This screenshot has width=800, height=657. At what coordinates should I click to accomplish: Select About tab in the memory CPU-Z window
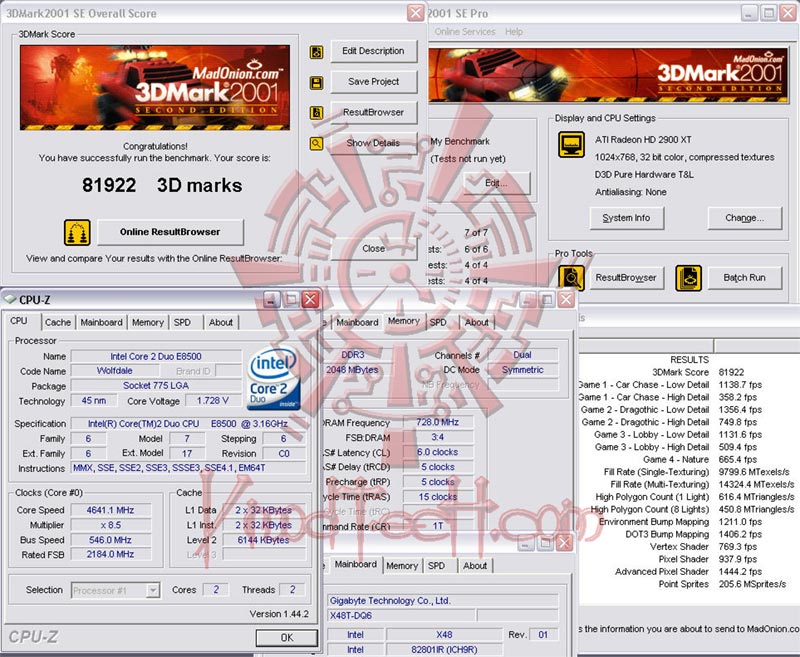[477, 322]
